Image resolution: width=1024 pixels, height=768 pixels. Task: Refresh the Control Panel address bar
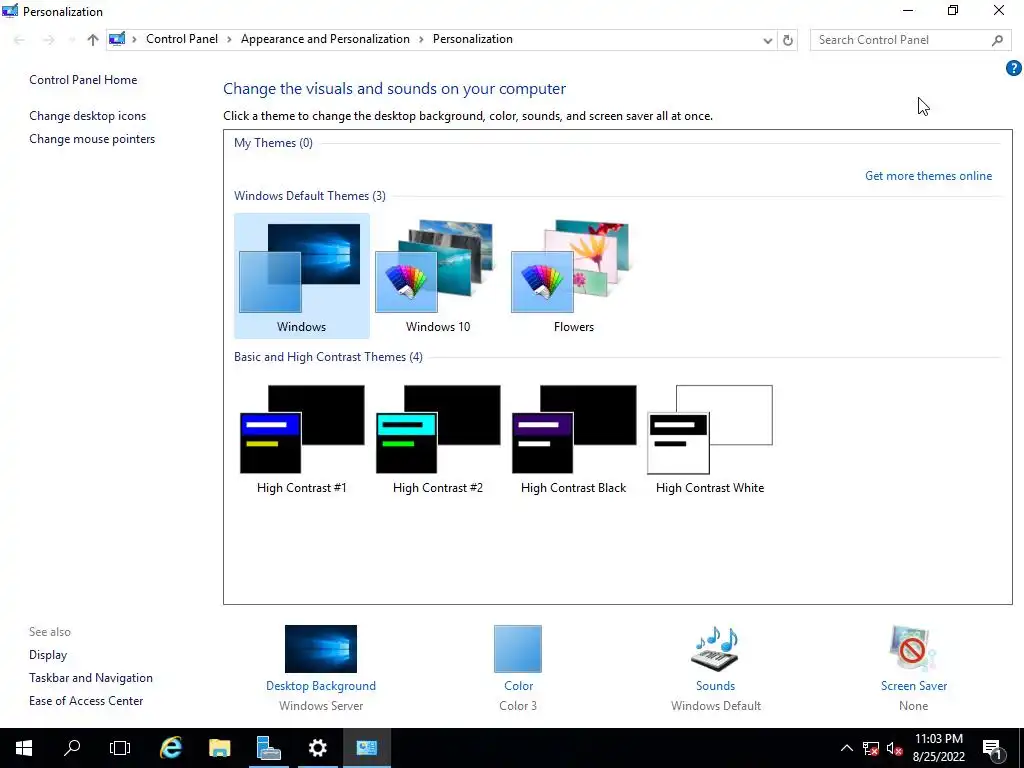(788, 40)
